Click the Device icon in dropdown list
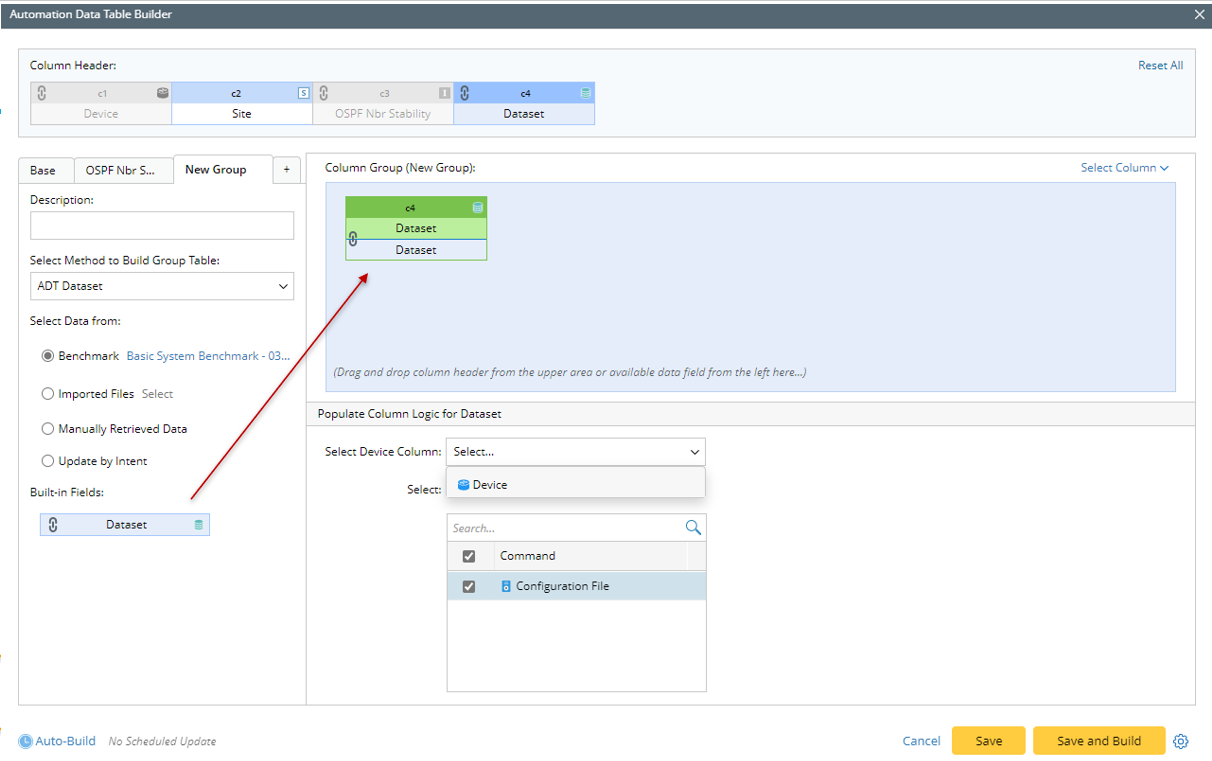 coord(463,485)
